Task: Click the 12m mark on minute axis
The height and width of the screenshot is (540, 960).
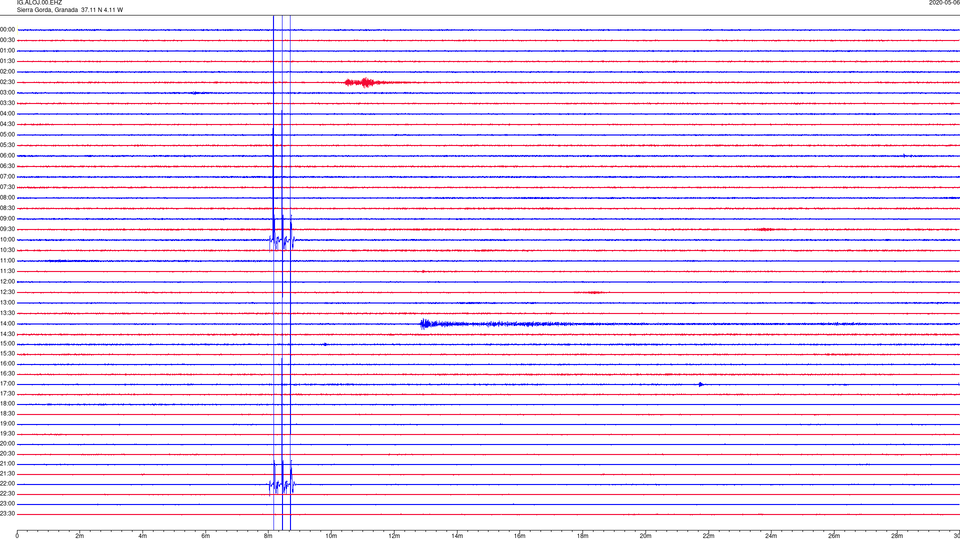Action: pos(394,536)
